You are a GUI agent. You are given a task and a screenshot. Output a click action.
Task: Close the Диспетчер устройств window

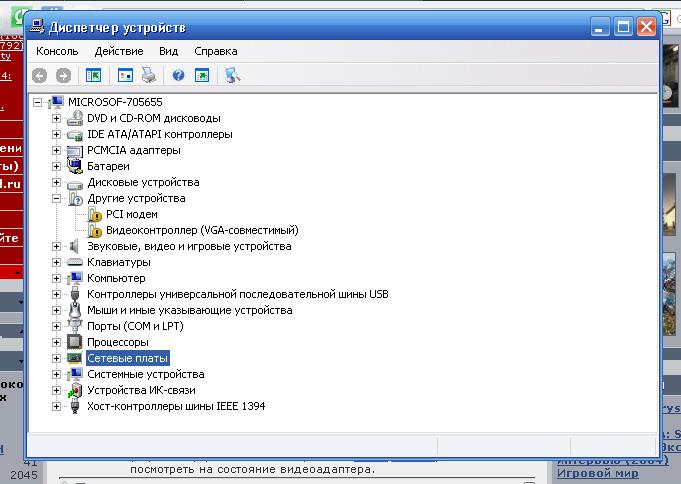[x=646, y=27]
